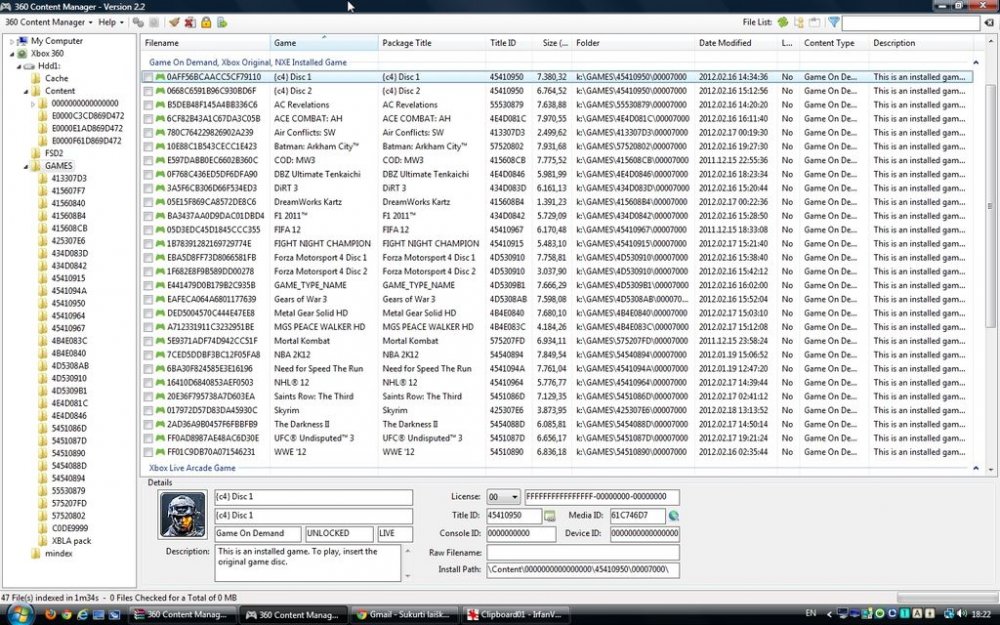Click the game cover thumbnail in Details
The height and width of the screenshot is (625, 1000).
click(182, 514)
